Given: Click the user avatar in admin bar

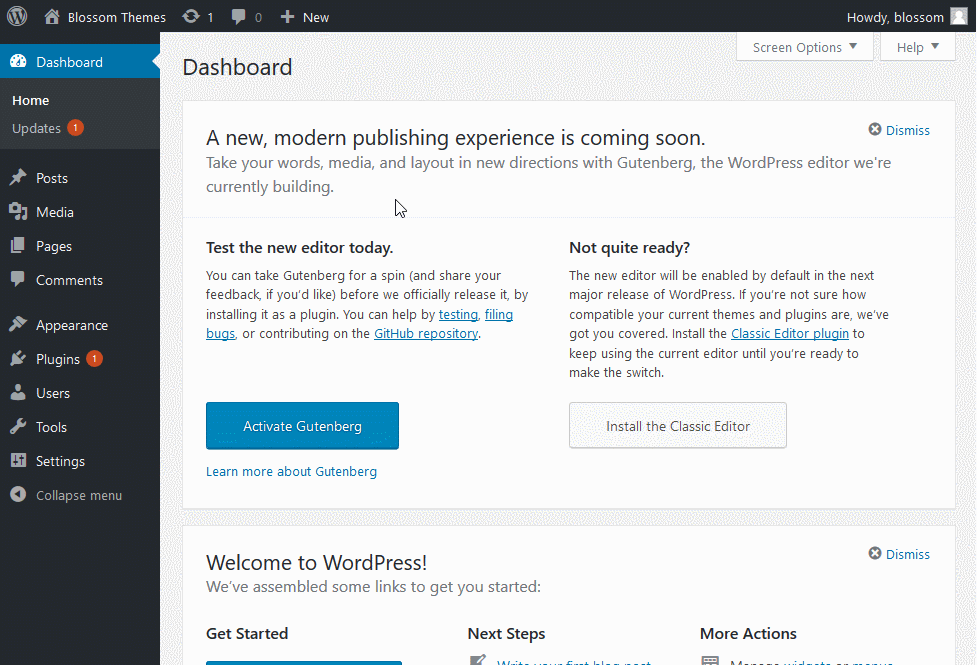Looking at the screenshot, I should pyautogui.click(x=959, y=17).
